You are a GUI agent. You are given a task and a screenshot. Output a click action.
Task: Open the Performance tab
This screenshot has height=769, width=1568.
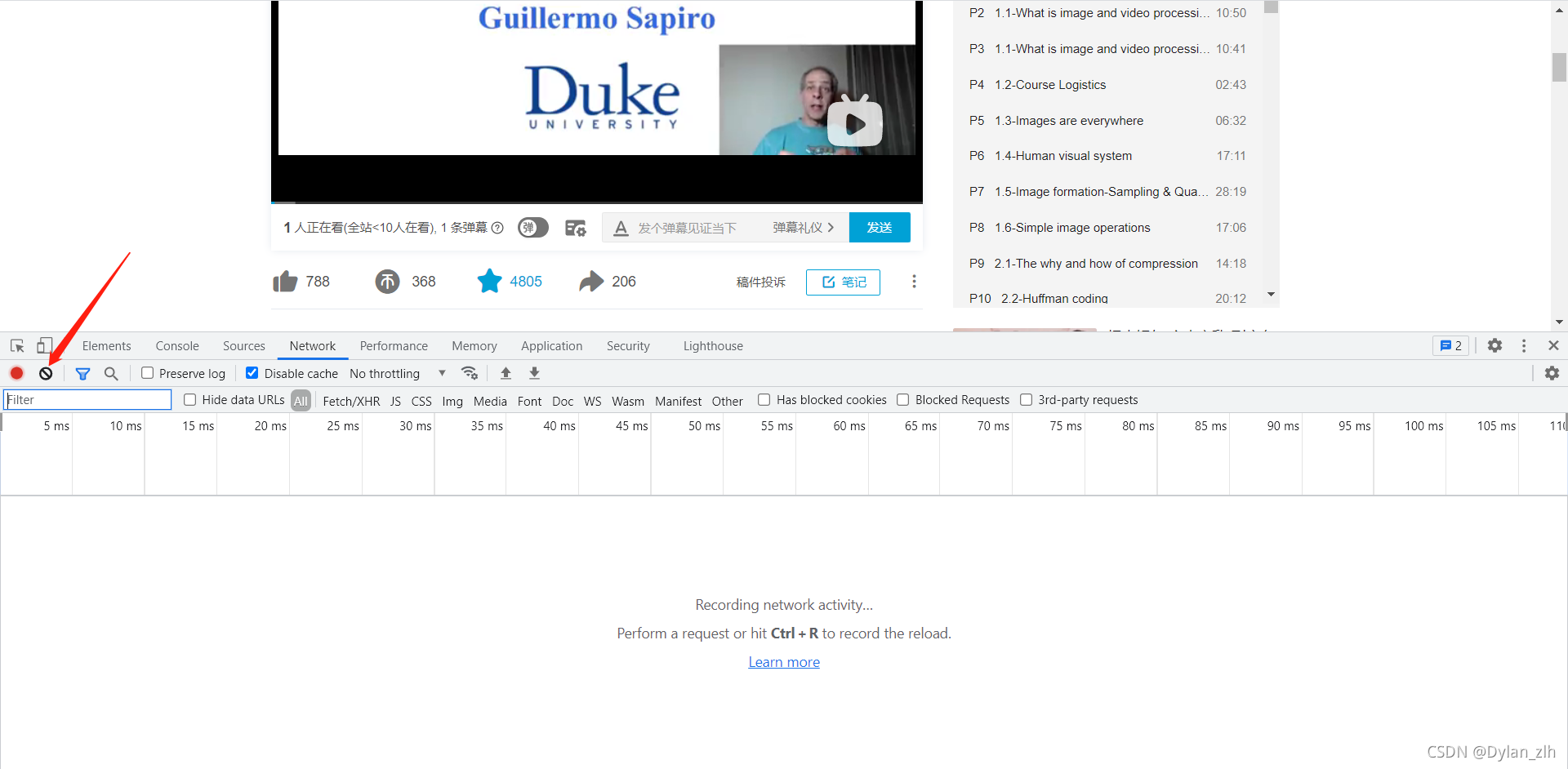click(394, 345)
